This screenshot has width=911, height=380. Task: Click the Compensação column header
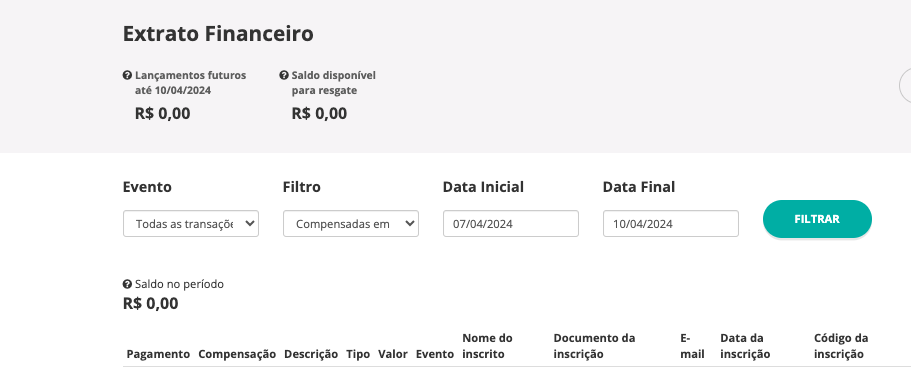click(237, 354)
